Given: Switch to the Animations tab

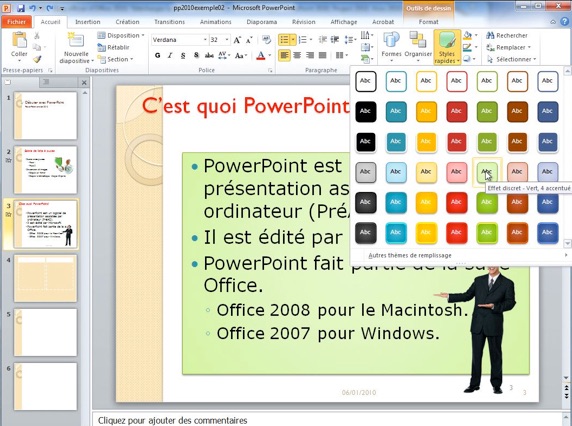Looking at the screenshot, I should pyautogui.click(x=215, y=22).
